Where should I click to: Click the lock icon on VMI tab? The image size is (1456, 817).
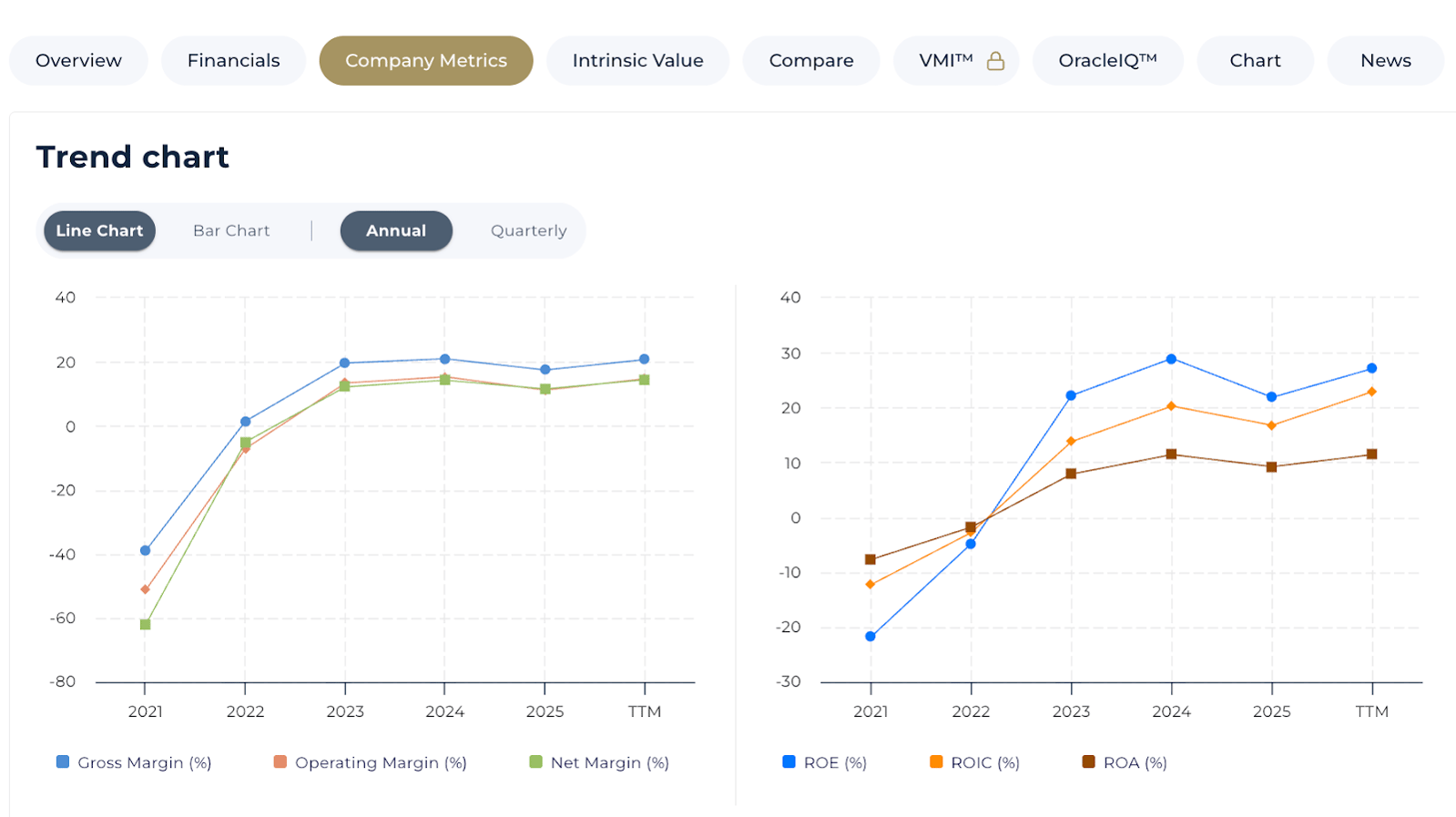click(x=995, y=61)
